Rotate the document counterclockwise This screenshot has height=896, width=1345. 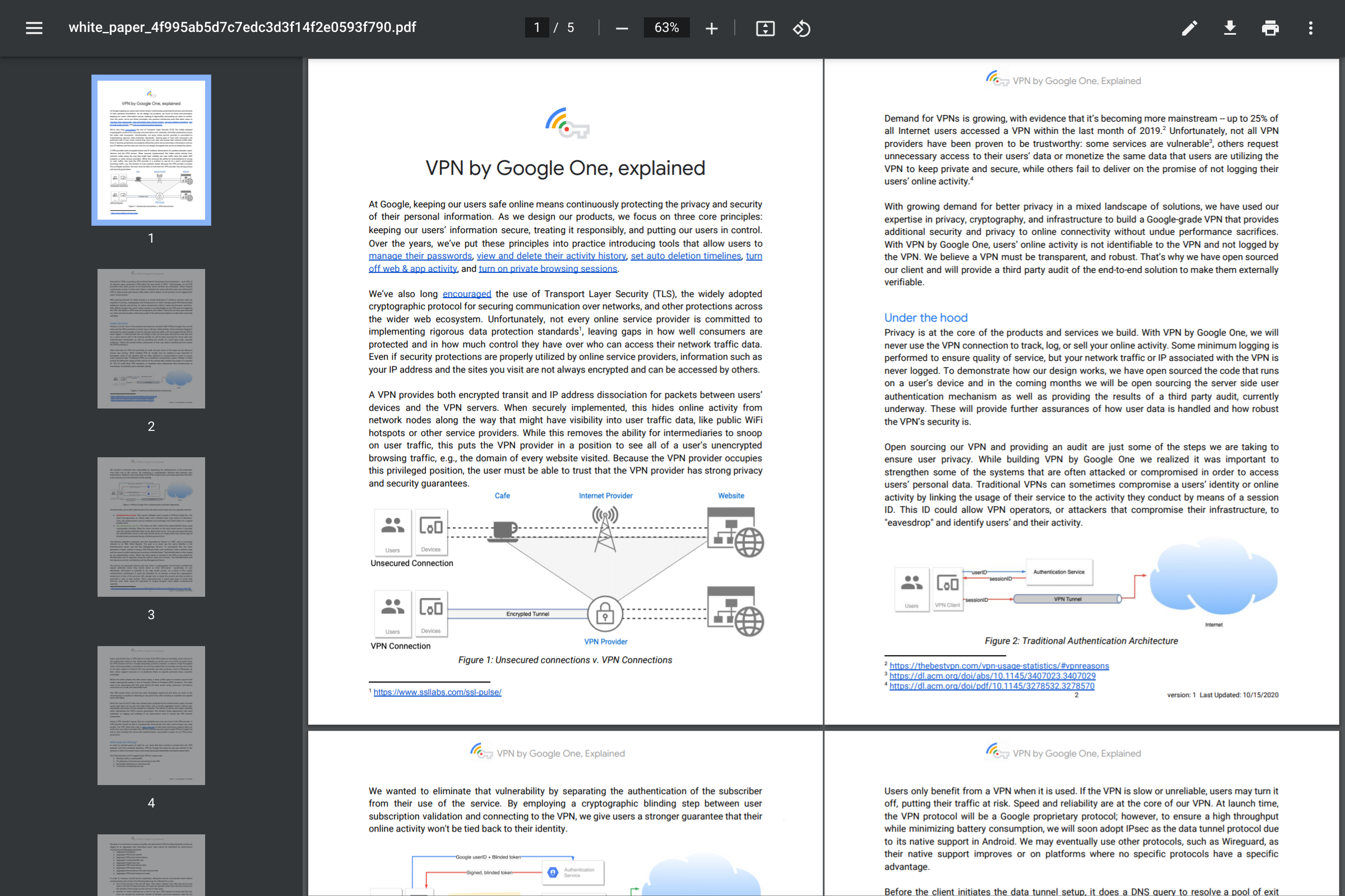coord(801,28)
